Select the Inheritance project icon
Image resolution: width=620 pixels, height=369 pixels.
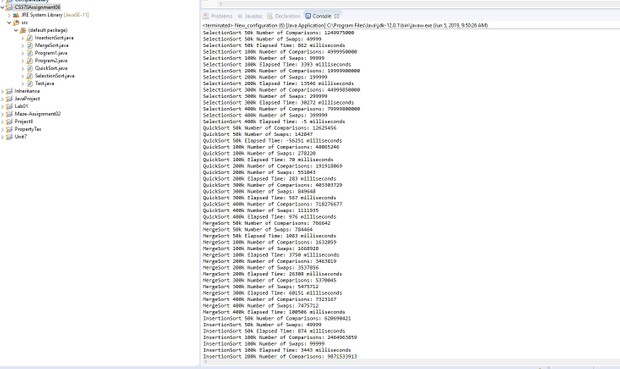pyautogui.click(x=9, y=91)
